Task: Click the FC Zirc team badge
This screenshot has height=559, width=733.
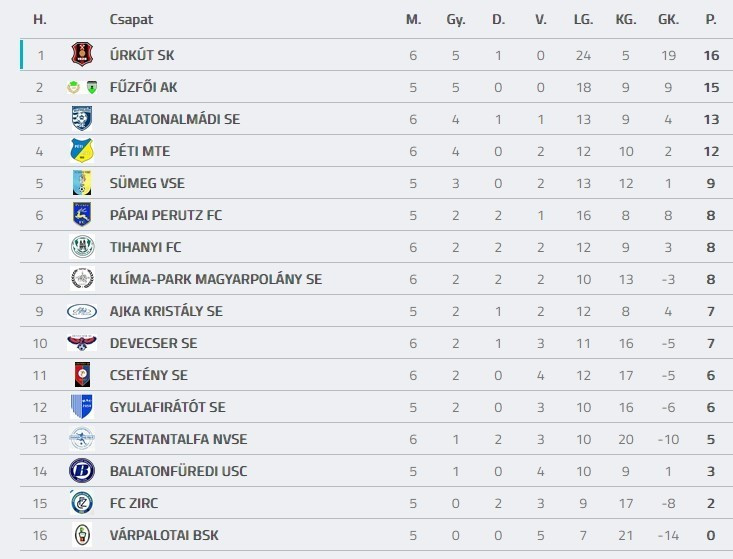Action: coord(81,503)
